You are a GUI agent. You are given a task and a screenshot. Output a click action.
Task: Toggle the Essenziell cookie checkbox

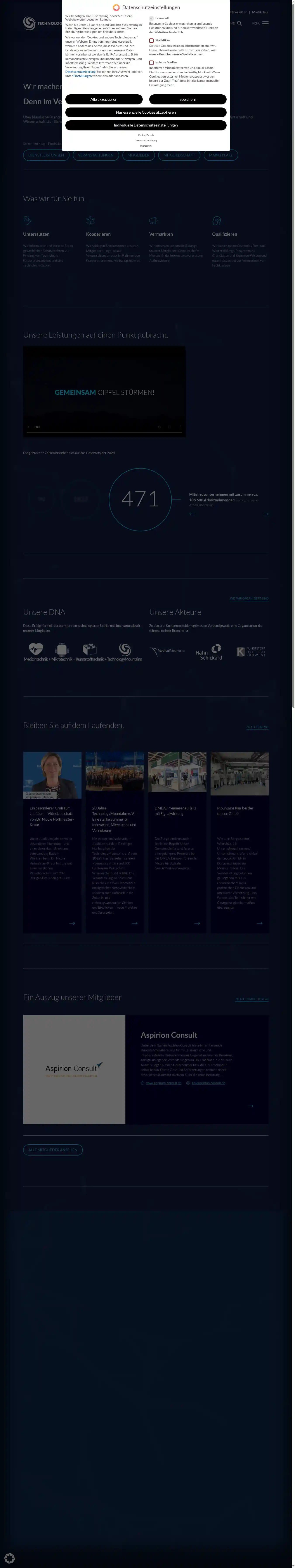tap(151, 18)
